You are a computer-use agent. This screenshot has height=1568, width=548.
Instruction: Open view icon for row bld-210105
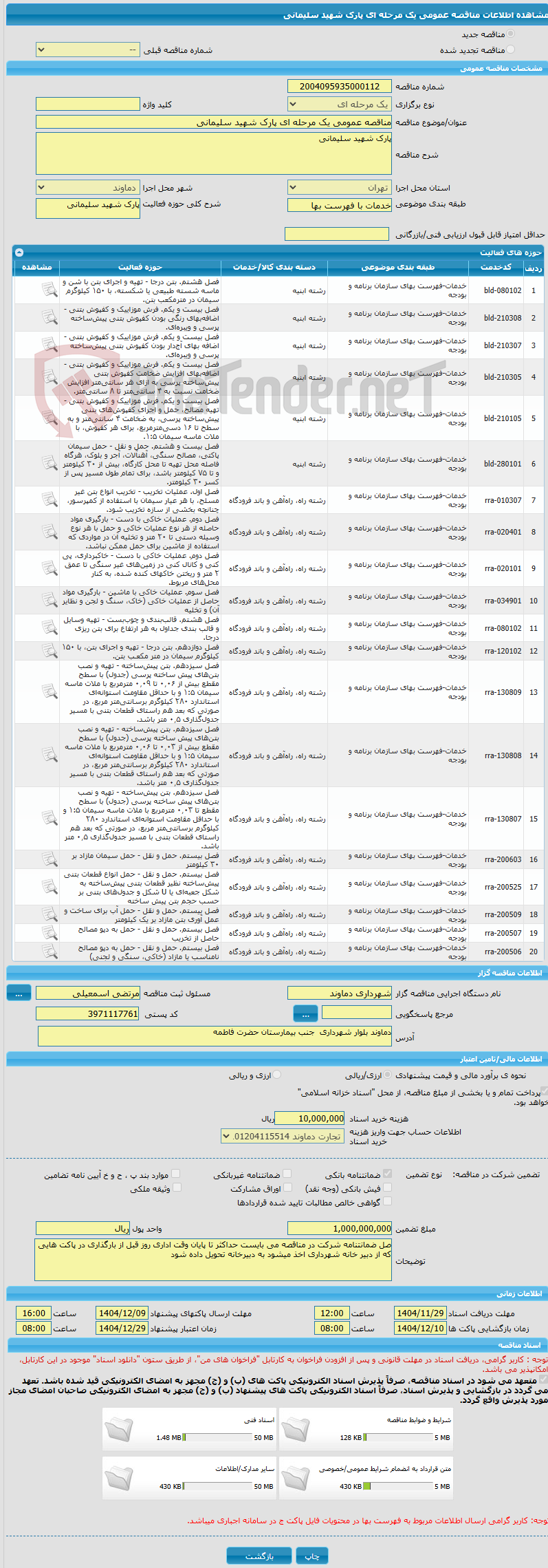click(50, 418)
